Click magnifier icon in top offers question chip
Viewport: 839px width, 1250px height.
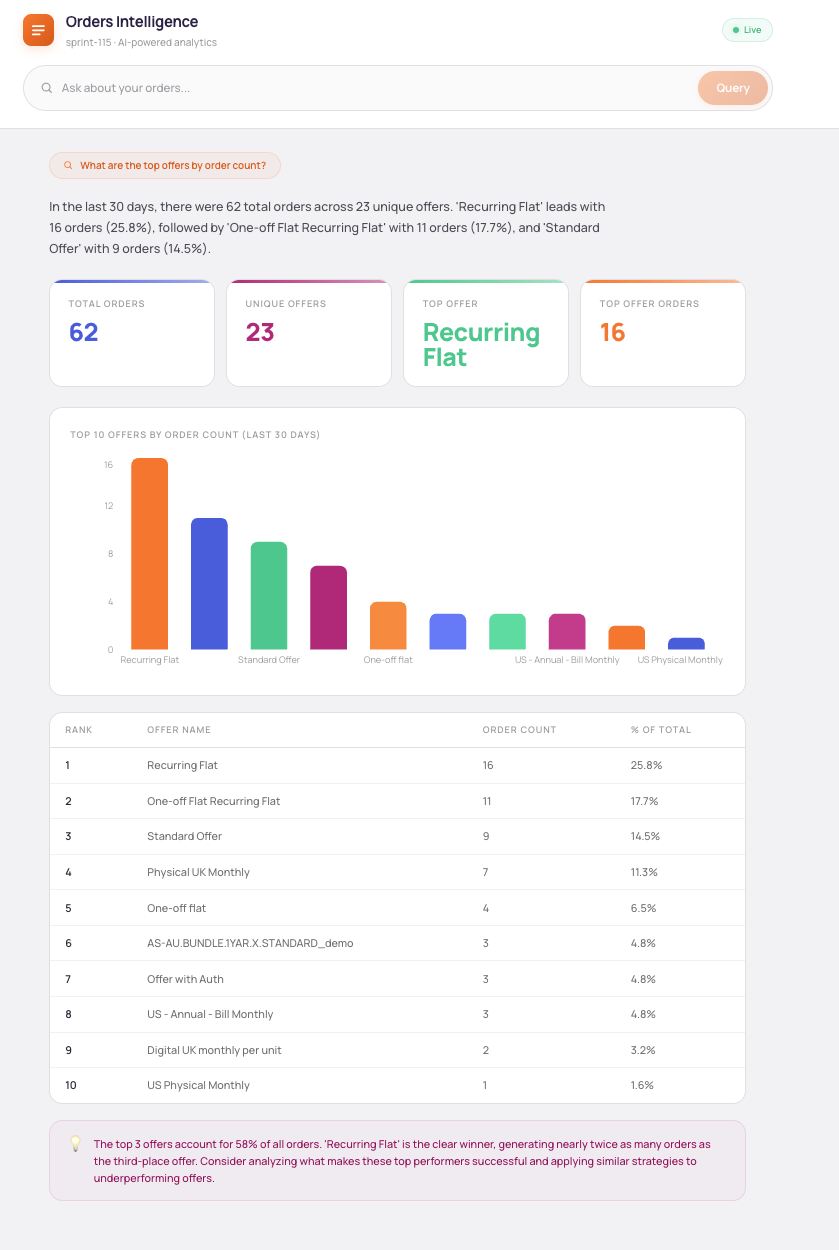click(68, 166)
